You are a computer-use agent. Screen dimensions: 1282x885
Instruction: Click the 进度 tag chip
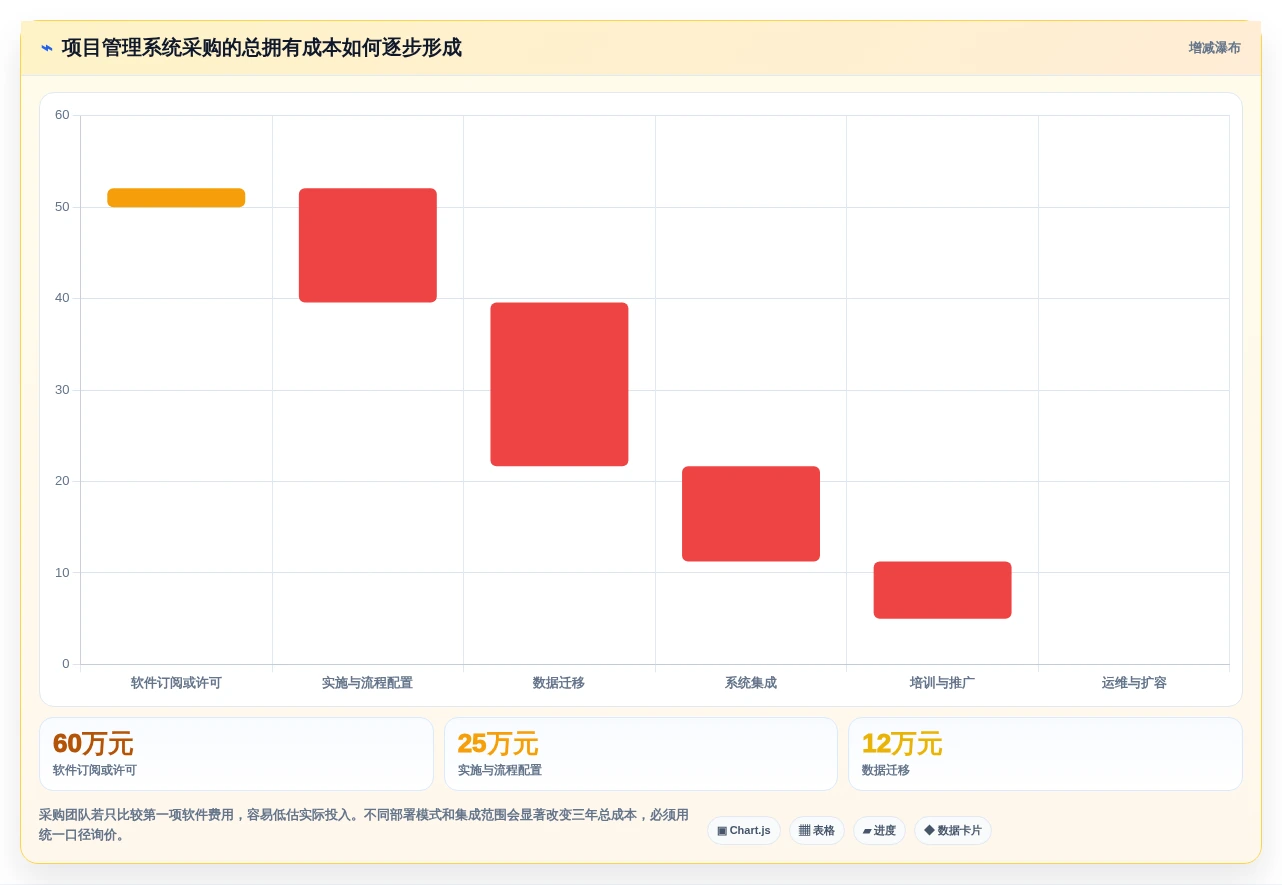pyautogui.click(x=879, y=831)
